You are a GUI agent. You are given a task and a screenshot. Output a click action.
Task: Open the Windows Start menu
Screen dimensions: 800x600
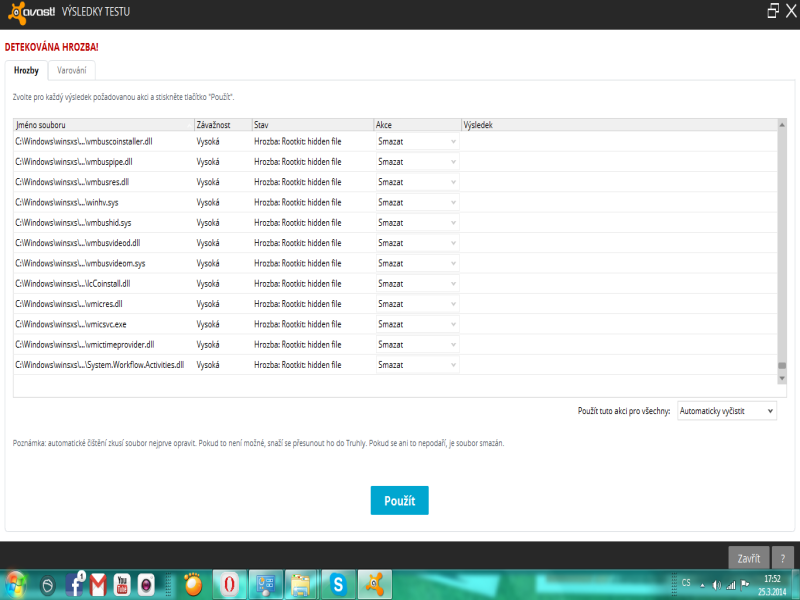pyautogui.click(x=15, y=585)
